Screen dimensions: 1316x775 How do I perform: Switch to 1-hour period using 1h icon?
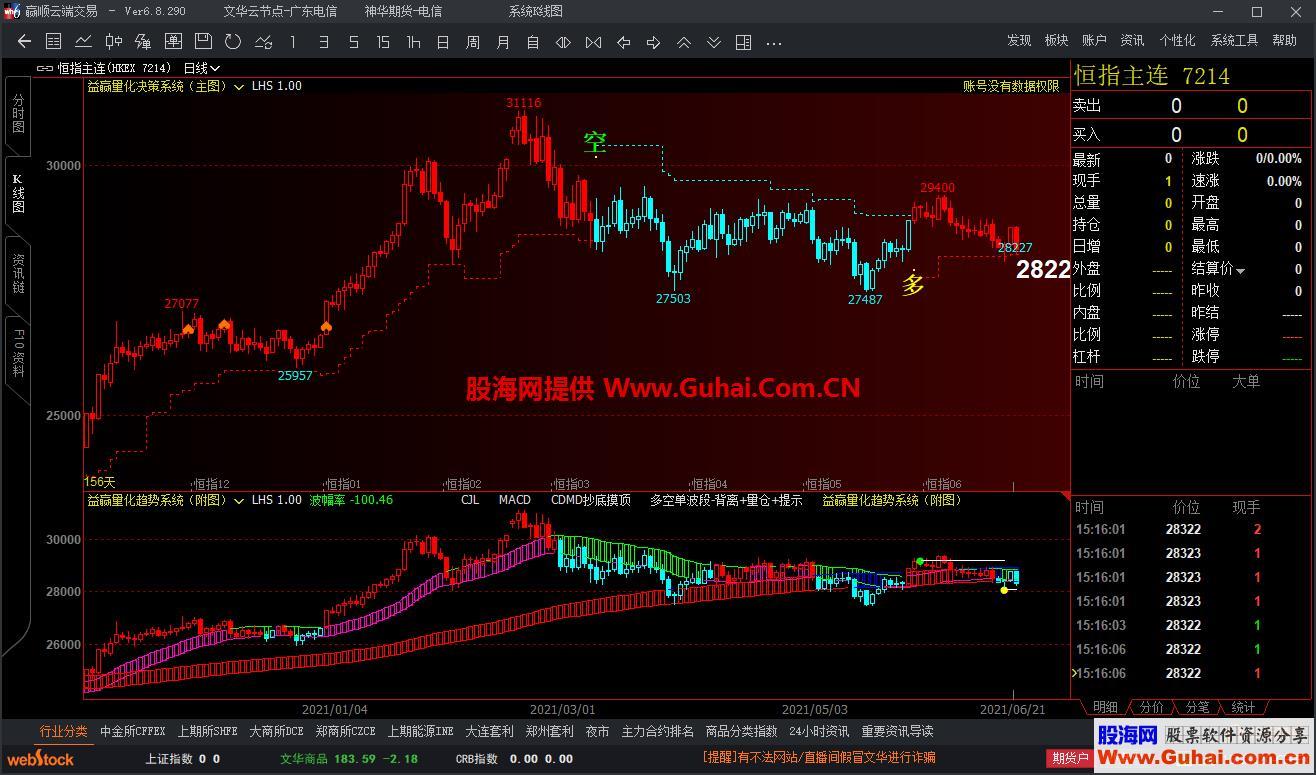412,42
